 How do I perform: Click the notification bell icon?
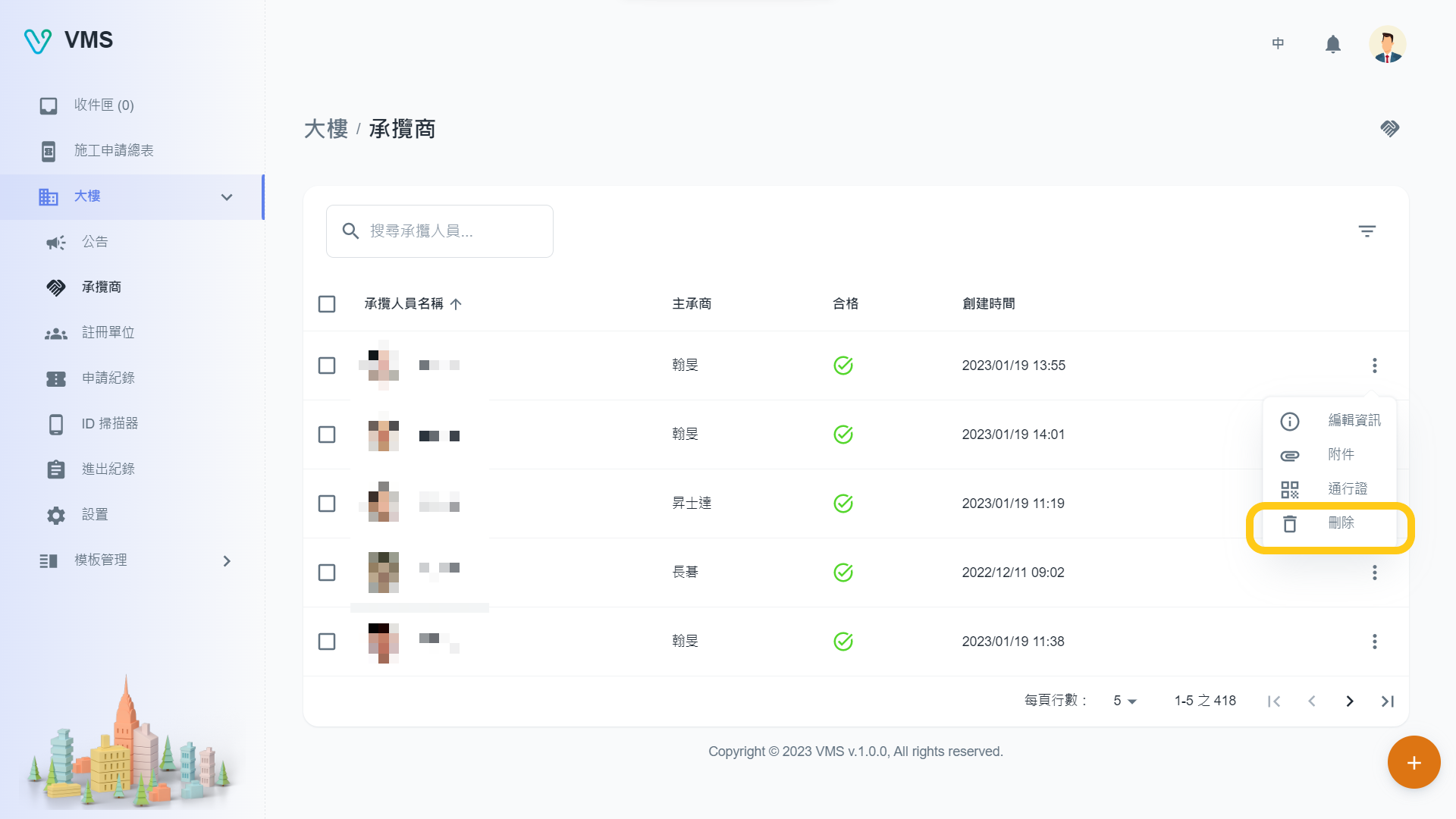click(x=1332, y=44)
